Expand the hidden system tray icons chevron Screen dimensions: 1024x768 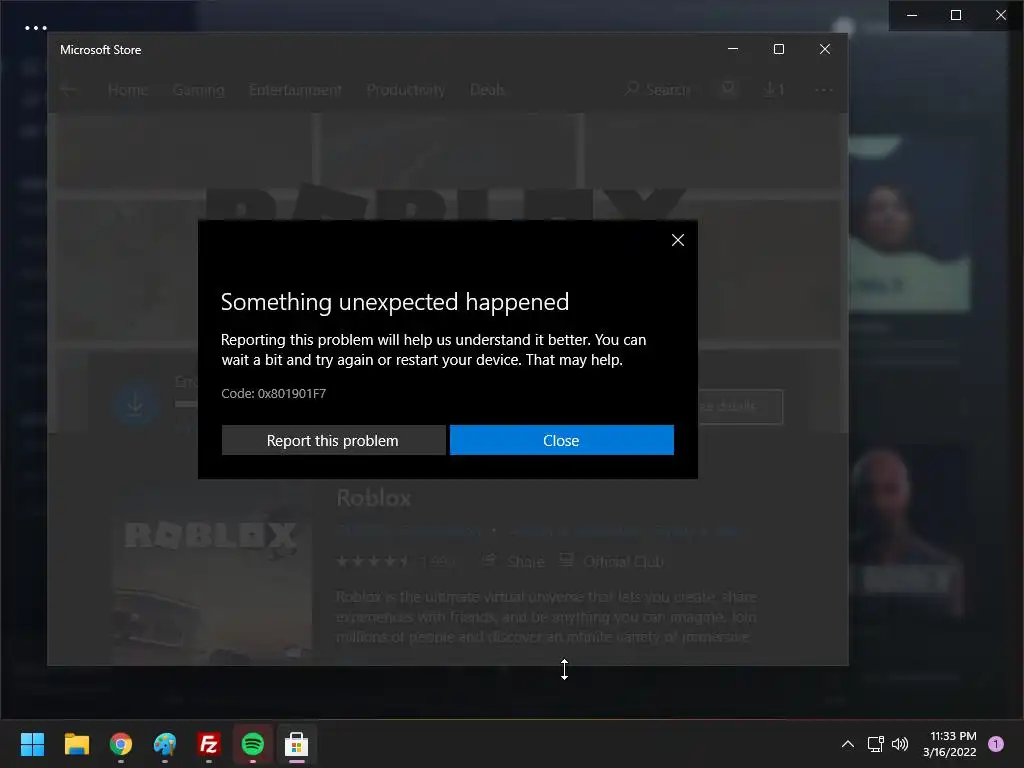(848, 744)
